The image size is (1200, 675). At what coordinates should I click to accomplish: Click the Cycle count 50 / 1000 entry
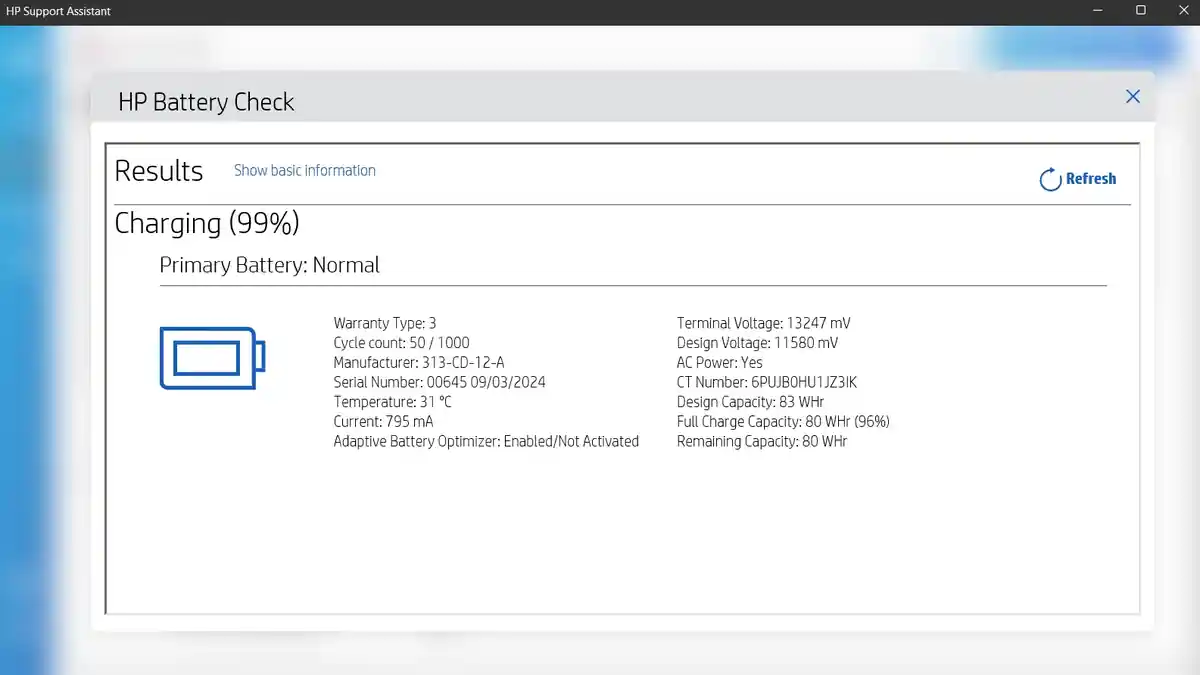pos(401,343)
